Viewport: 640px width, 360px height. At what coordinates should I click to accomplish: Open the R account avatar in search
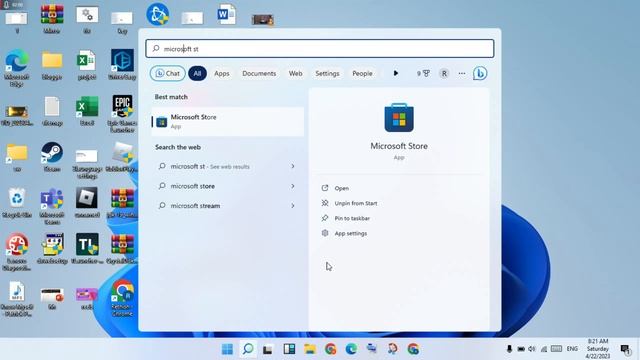click(x=444, y=73)
